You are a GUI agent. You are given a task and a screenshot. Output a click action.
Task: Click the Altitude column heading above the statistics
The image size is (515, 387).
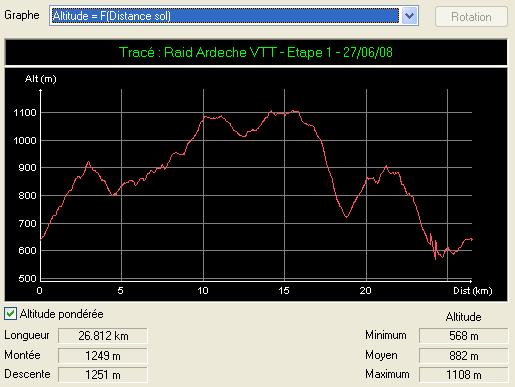[463, 317]
